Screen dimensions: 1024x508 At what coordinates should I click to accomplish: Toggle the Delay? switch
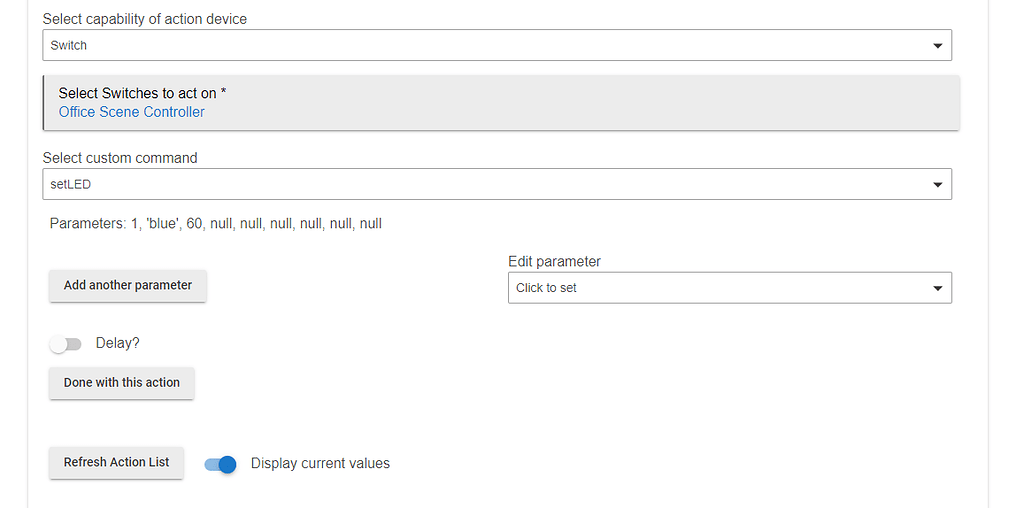tap(66, 344)
